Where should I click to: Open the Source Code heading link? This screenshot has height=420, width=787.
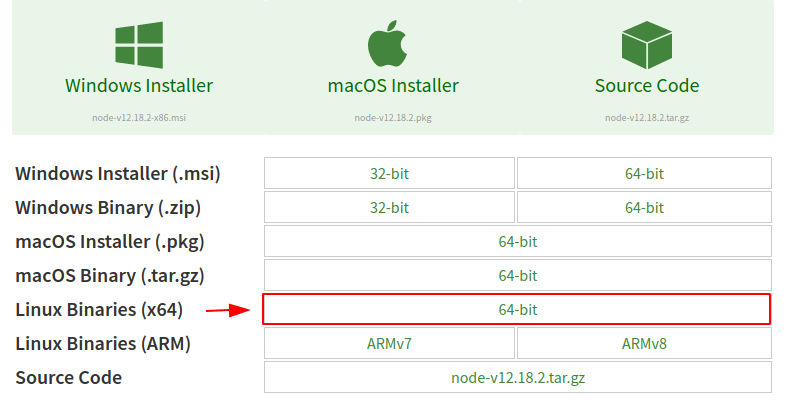[647, 86]
